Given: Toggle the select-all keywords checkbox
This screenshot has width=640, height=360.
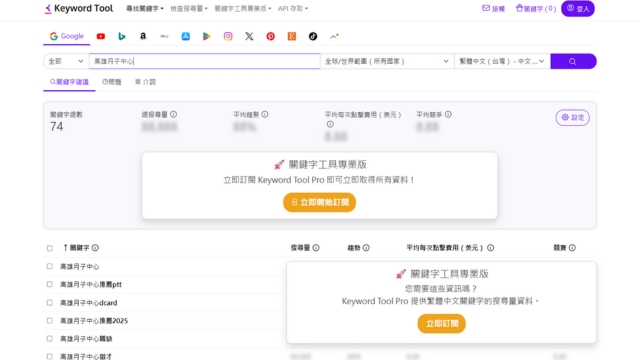Looking at the screenshot, I should (50, 248).
